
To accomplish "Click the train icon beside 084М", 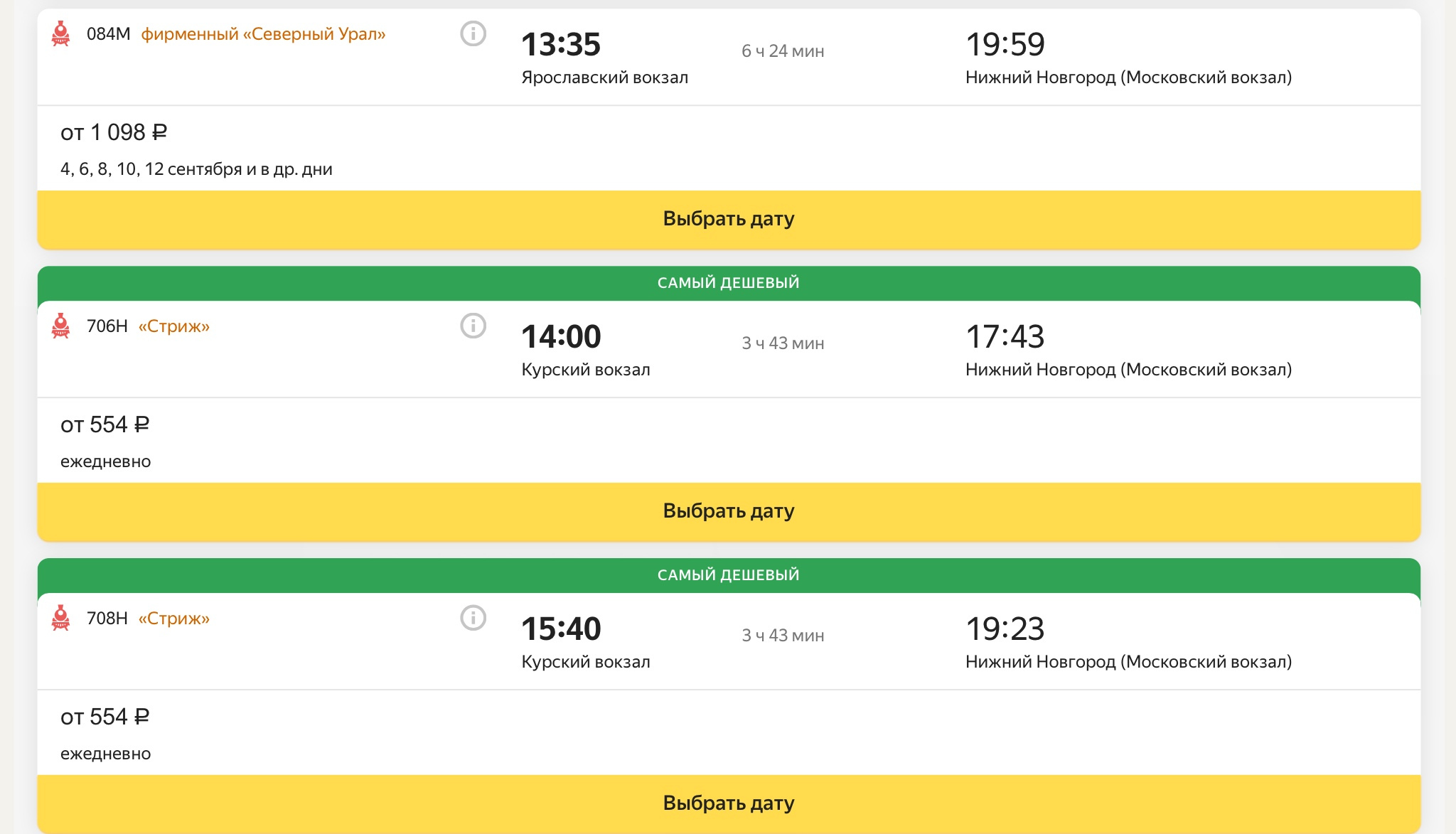I will click(x=61, y=33).
